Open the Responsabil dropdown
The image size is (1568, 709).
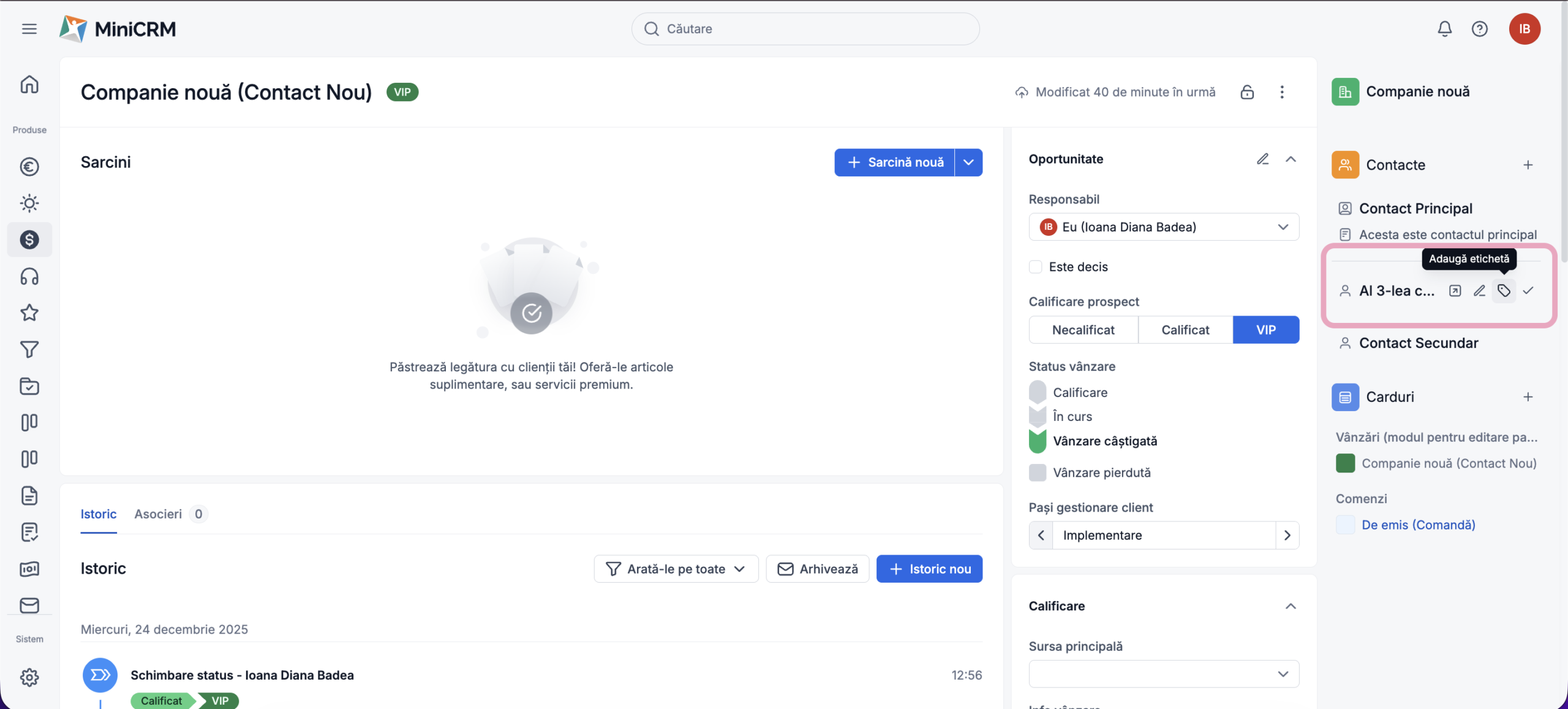[1164, 227]
